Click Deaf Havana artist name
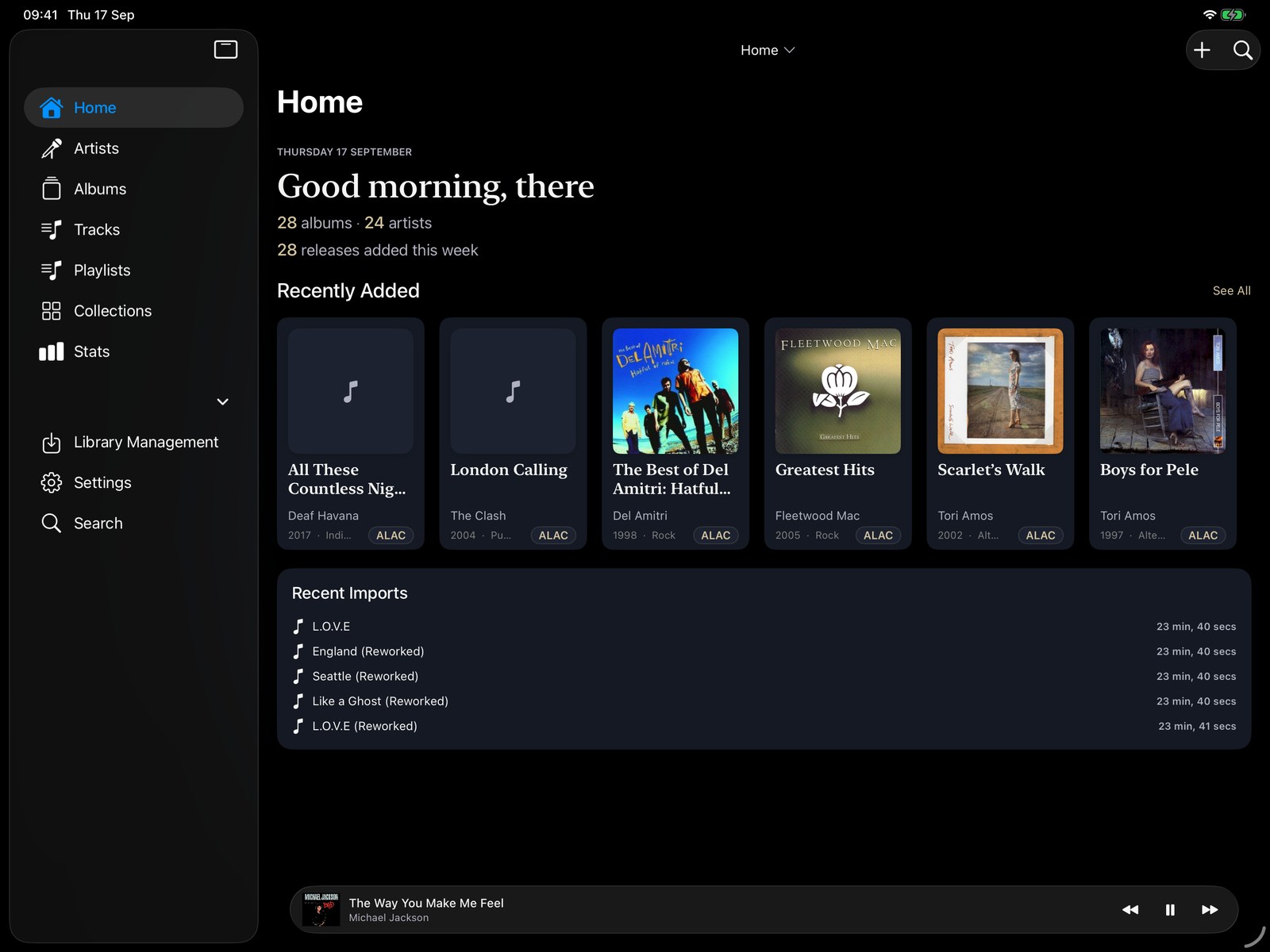This screenshot has height=952, width=1270. click(x=323, y=516)
